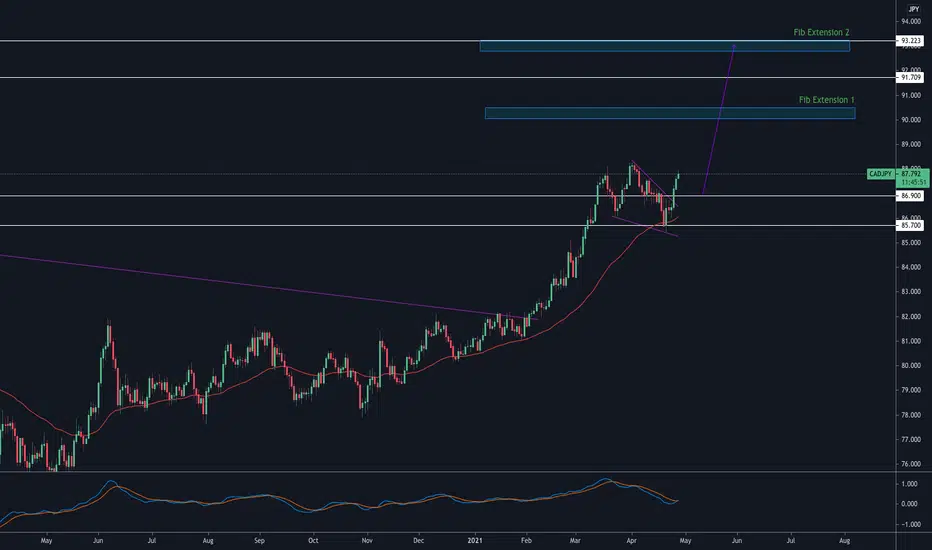This screenshot has height=550, width=932.
Task: Click the 82.000 price scale value
Action: click(911, 316)
